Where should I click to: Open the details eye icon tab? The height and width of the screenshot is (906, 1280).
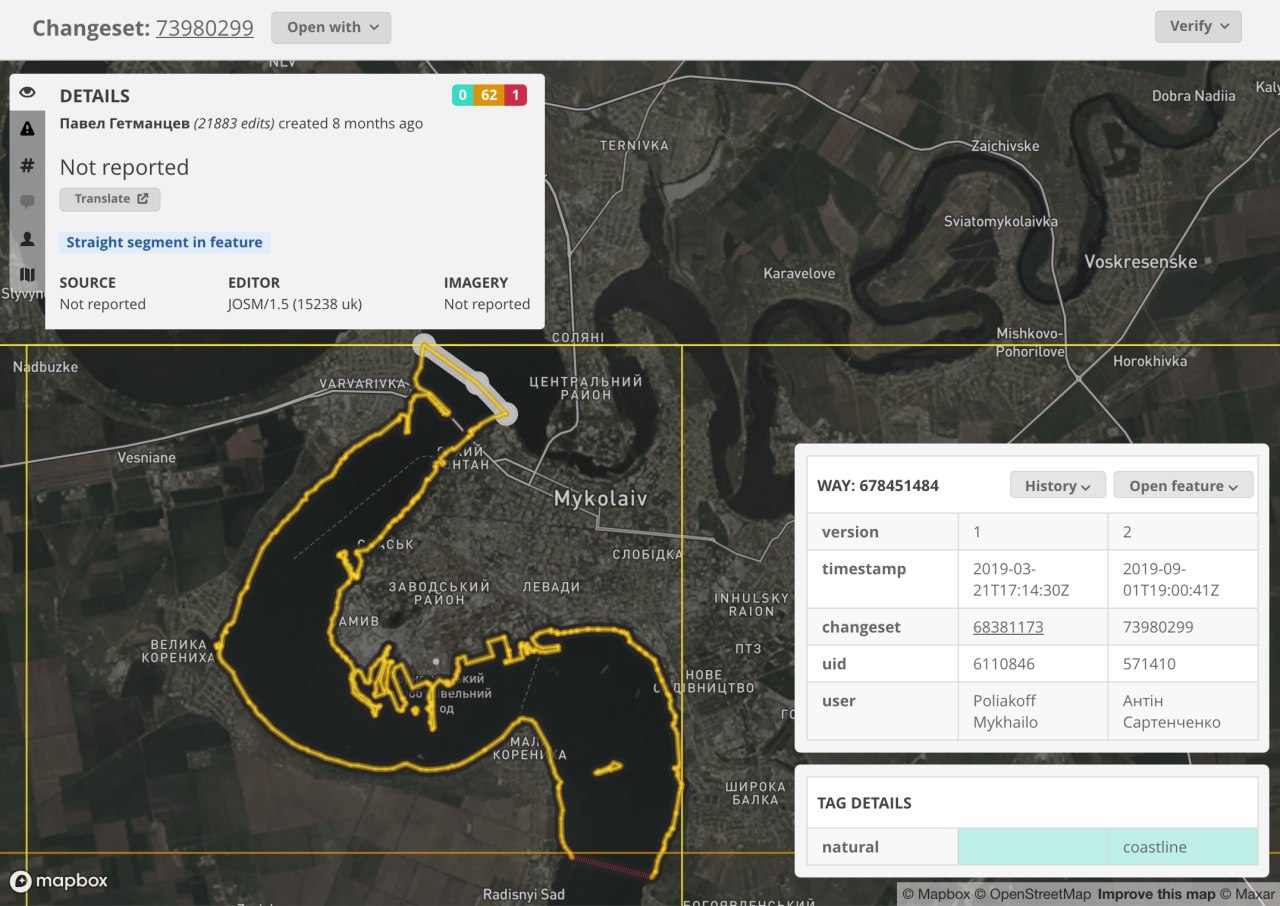[x=27, y=92]
